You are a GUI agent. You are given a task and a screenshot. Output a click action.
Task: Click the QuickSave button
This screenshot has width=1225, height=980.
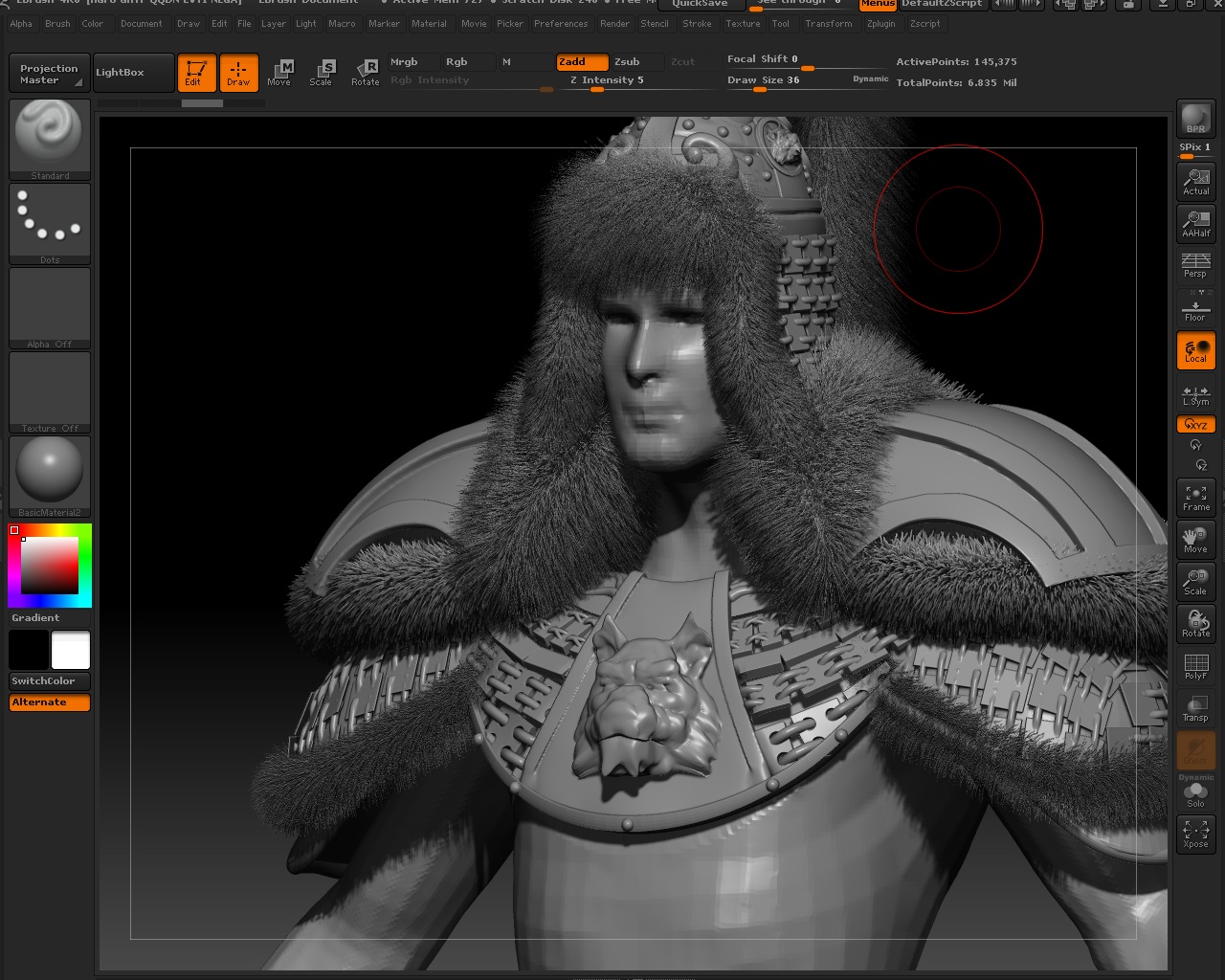[701, 4]
